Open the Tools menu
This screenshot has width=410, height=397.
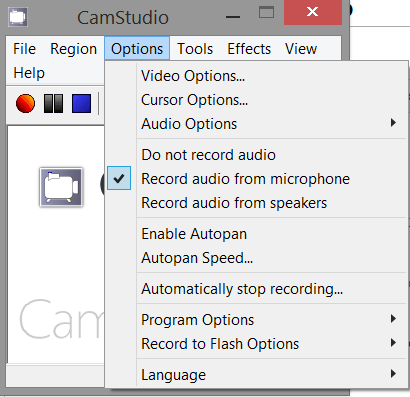click(195, 49)
